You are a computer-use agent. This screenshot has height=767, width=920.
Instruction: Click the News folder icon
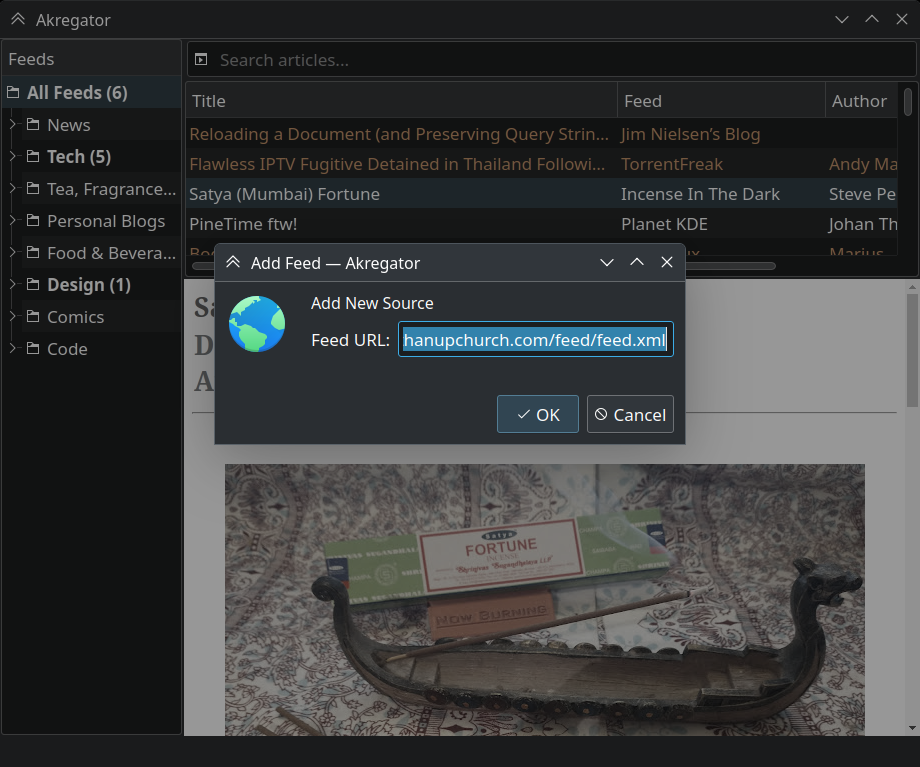point(33,125)
